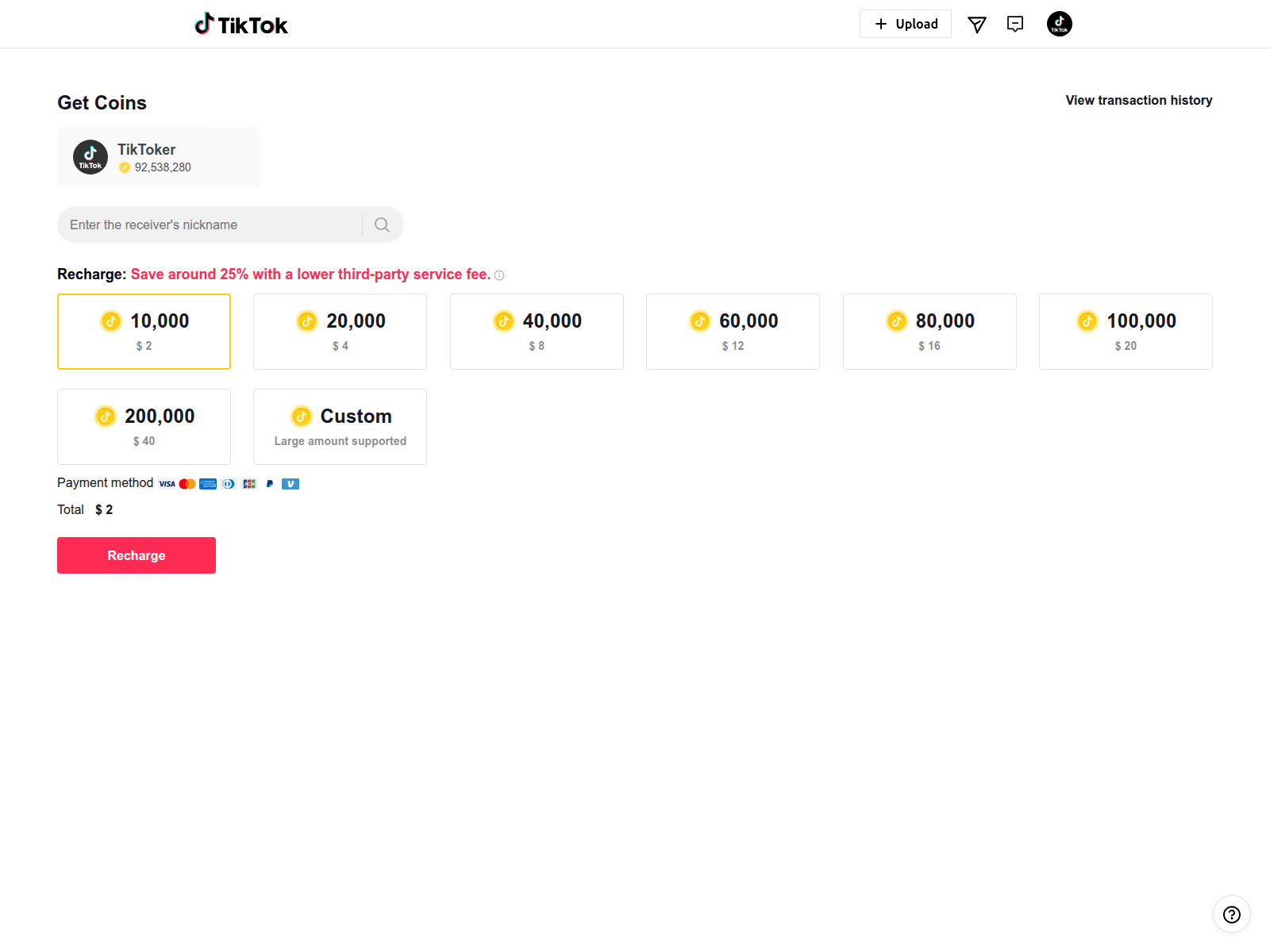The height and width of the screenshot is (952, 1270).
Task: Show info about third-party service fee
Action: point(499,275)
